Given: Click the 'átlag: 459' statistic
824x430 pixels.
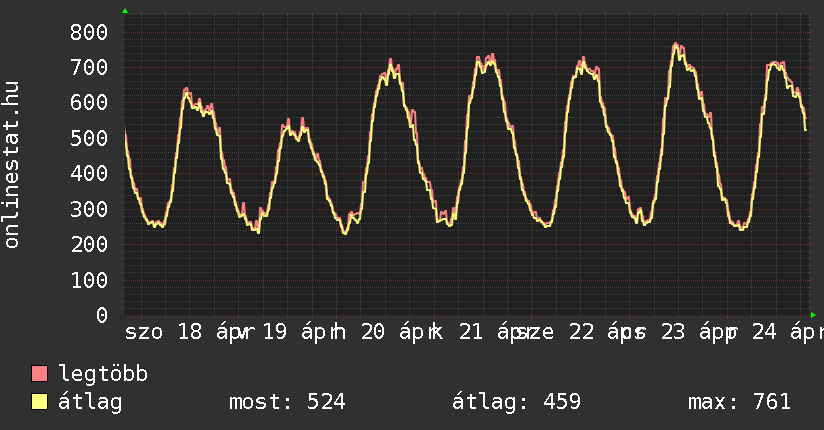Looking at the screenshot, I should (516, 402).
